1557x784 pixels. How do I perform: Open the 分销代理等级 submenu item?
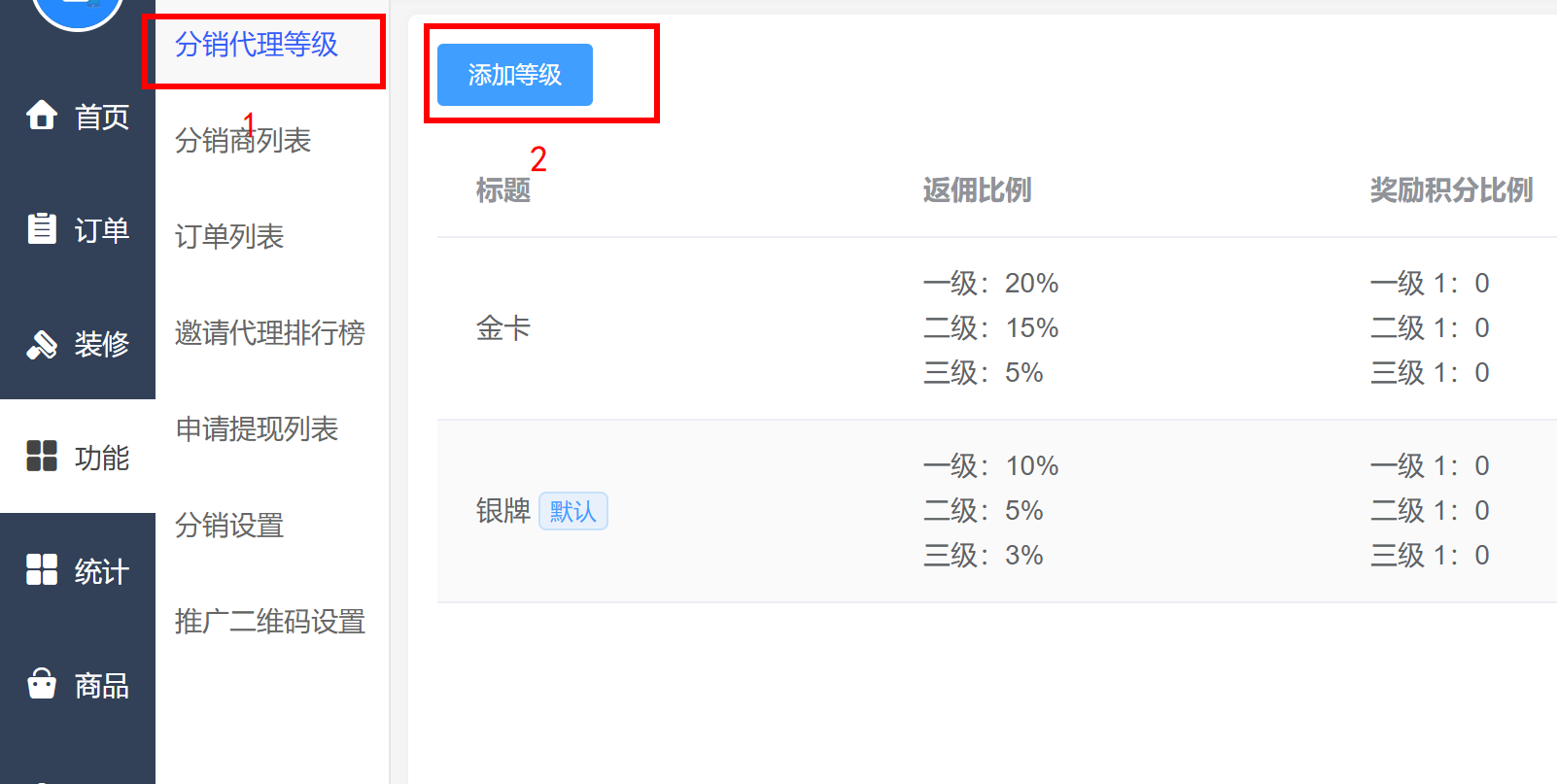pos(257,45)
